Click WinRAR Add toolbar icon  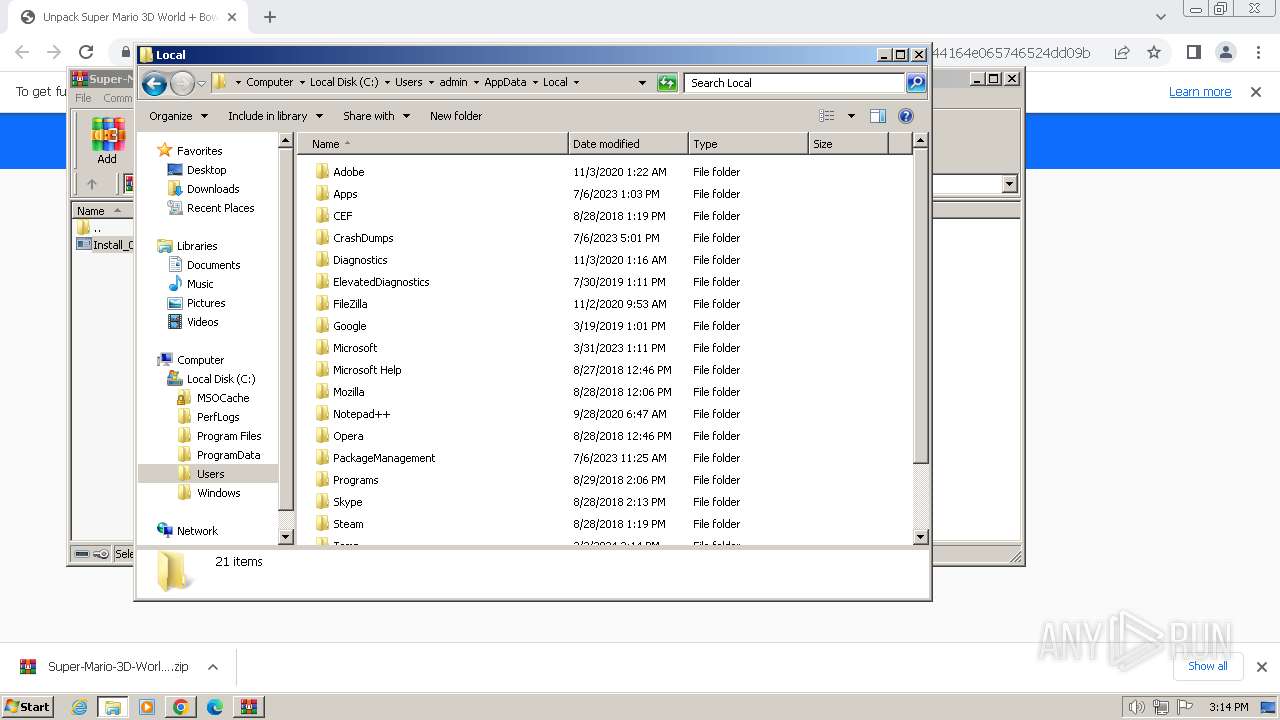[x=107, y=141]
